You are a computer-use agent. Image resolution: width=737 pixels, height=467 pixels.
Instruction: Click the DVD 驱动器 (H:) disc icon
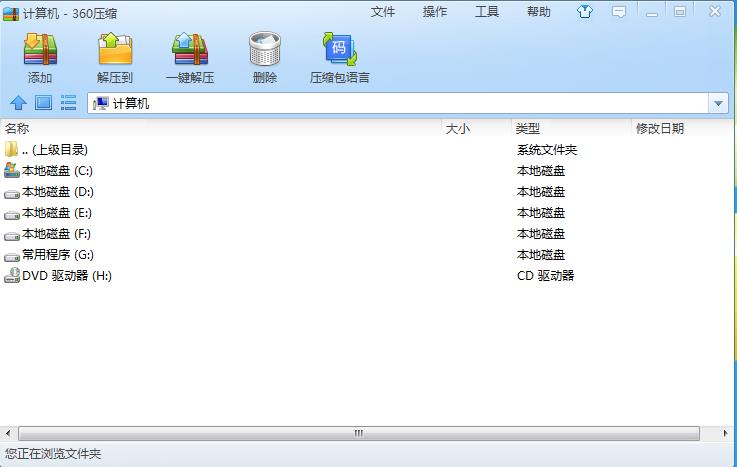(x=12, y=275)
